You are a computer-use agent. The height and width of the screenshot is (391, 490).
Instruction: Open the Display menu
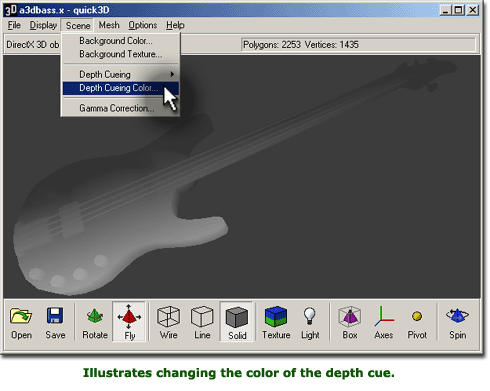click(x=43, y=25)
